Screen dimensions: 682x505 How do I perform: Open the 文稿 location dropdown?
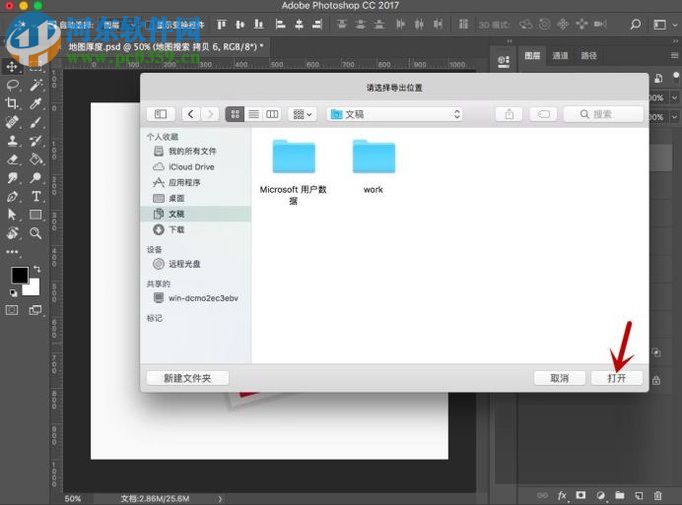pos(395,114)
